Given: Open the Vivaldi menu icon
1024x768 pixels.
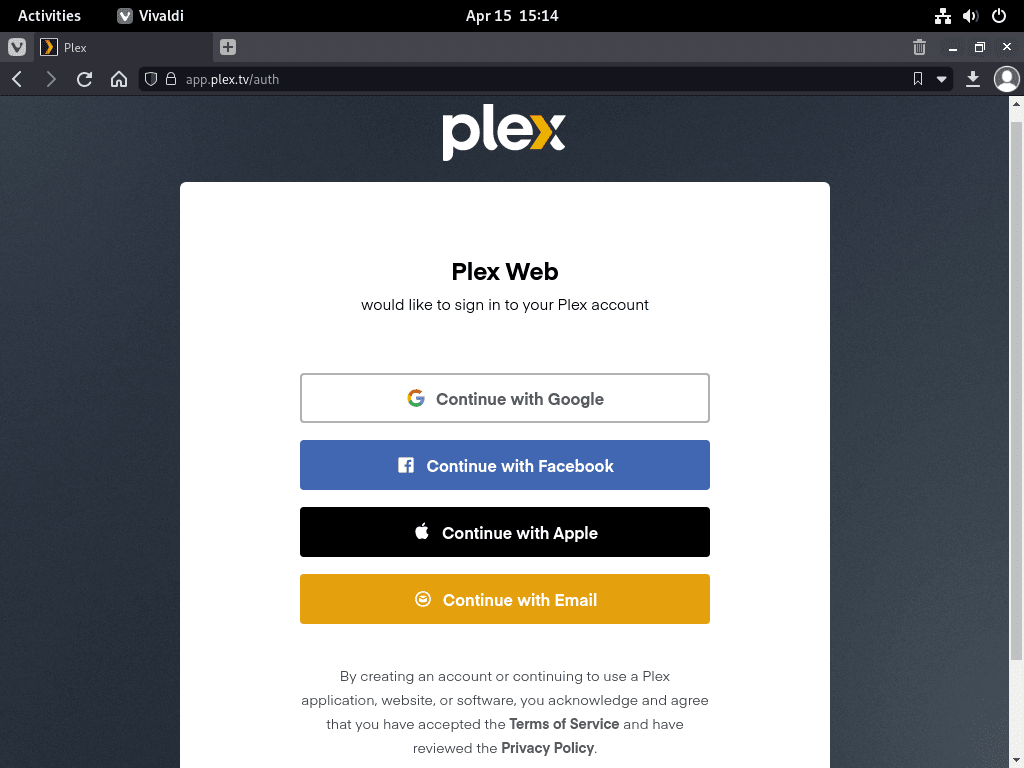Looking at the screenshot, I should [17, 47].
